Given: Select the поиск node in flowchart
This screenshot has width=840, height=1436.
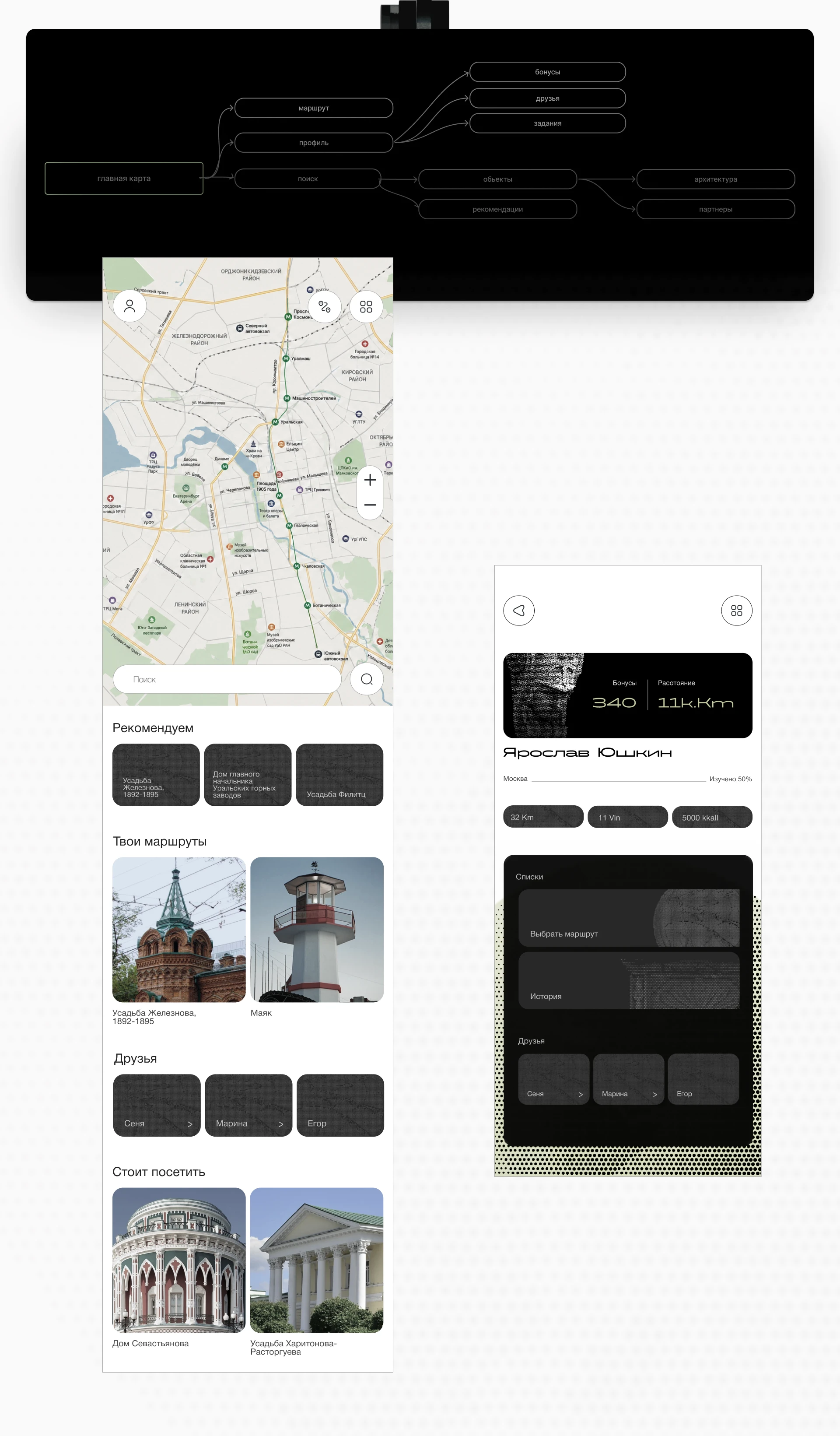Looking at the screenshot, I should (308, 179).
